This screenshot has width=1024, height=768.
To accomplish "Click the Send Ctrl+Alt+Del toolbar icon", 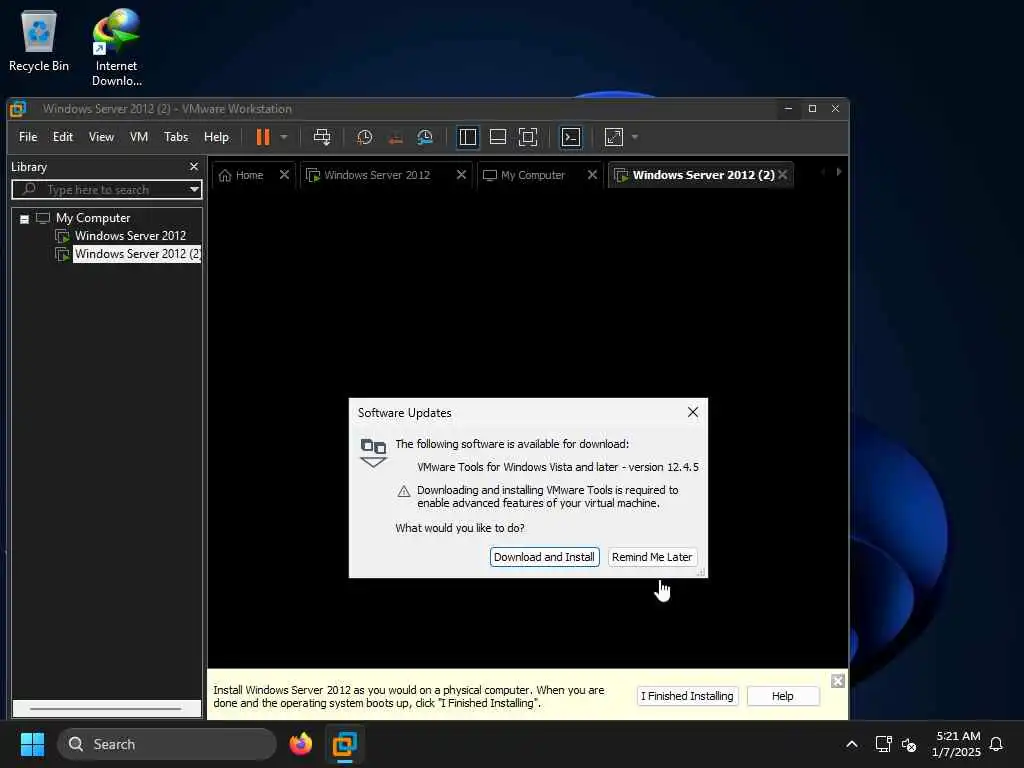I will (322, 137).
